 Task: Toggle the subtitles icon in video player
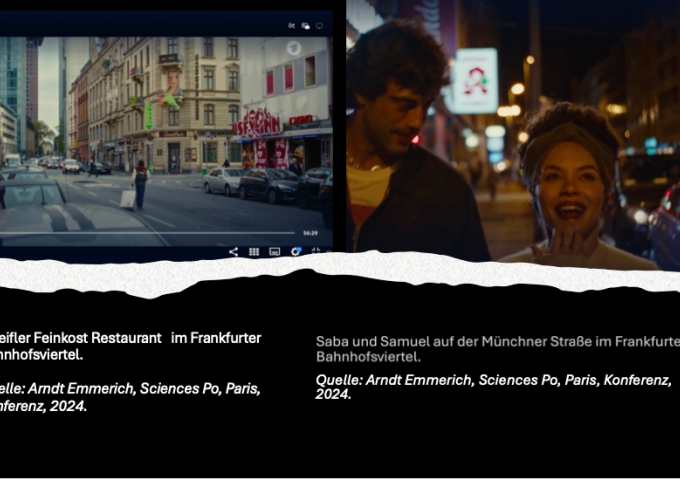(274, 251)
